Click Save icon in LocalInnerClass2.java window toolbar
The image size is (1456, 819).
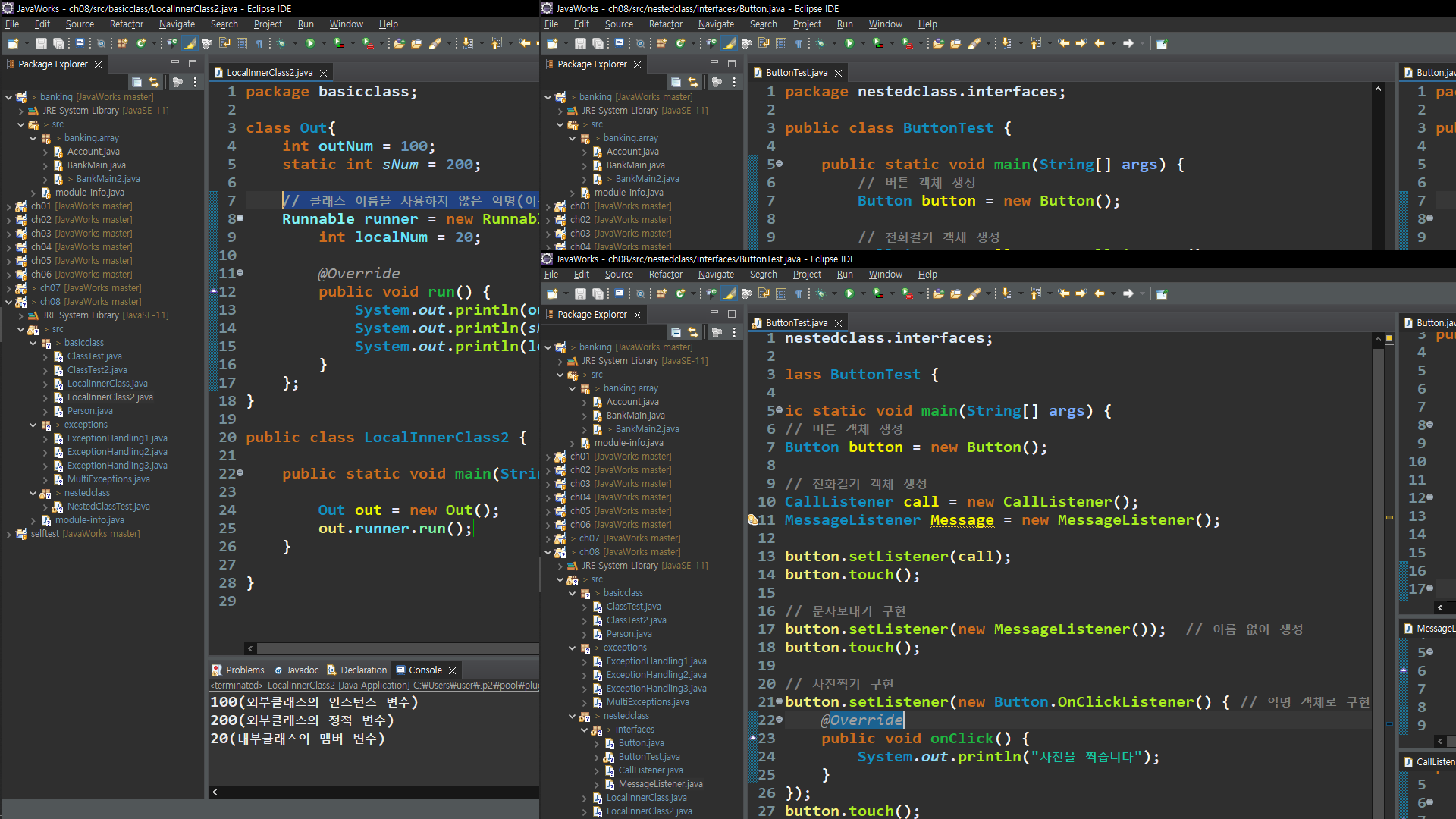[41, 43]
